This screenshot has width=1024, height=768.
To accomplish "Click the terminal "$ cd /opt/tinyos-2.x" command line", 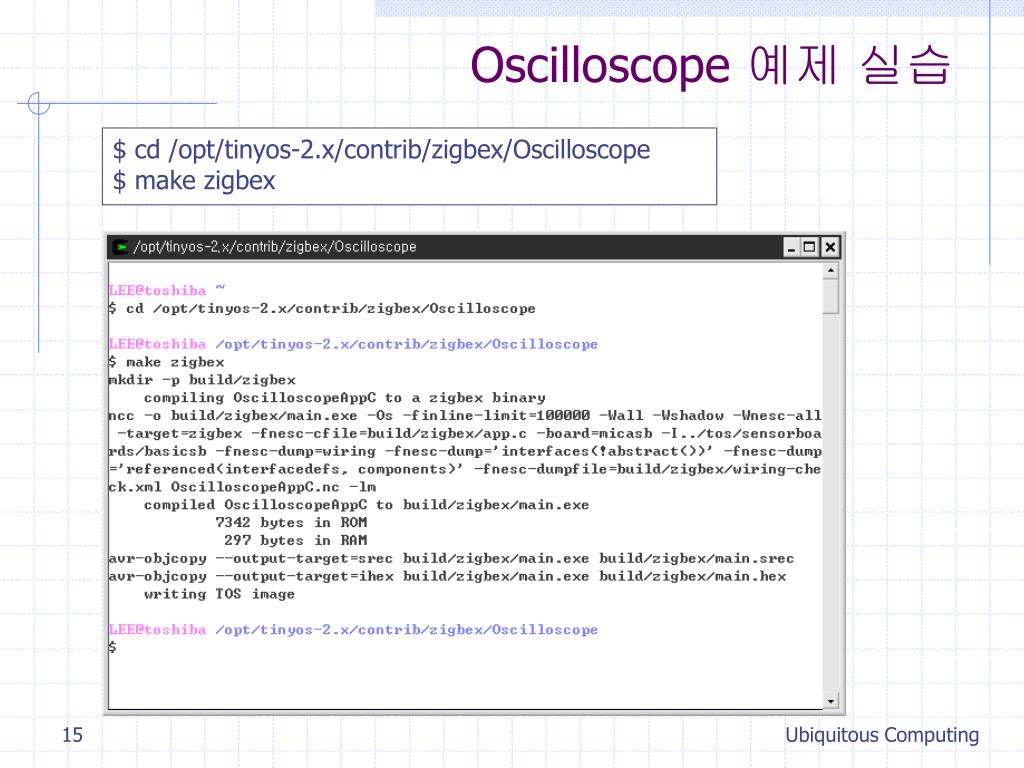I will click(322, 308).
